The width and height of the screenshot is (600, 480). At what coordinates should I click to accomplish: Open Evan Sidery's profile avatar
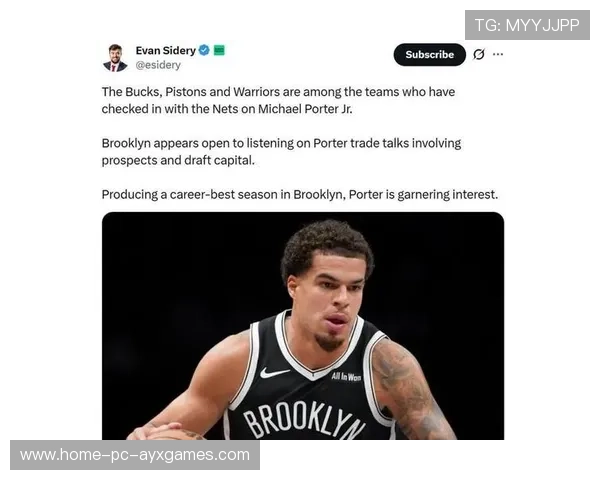click(x=115, y=58)
